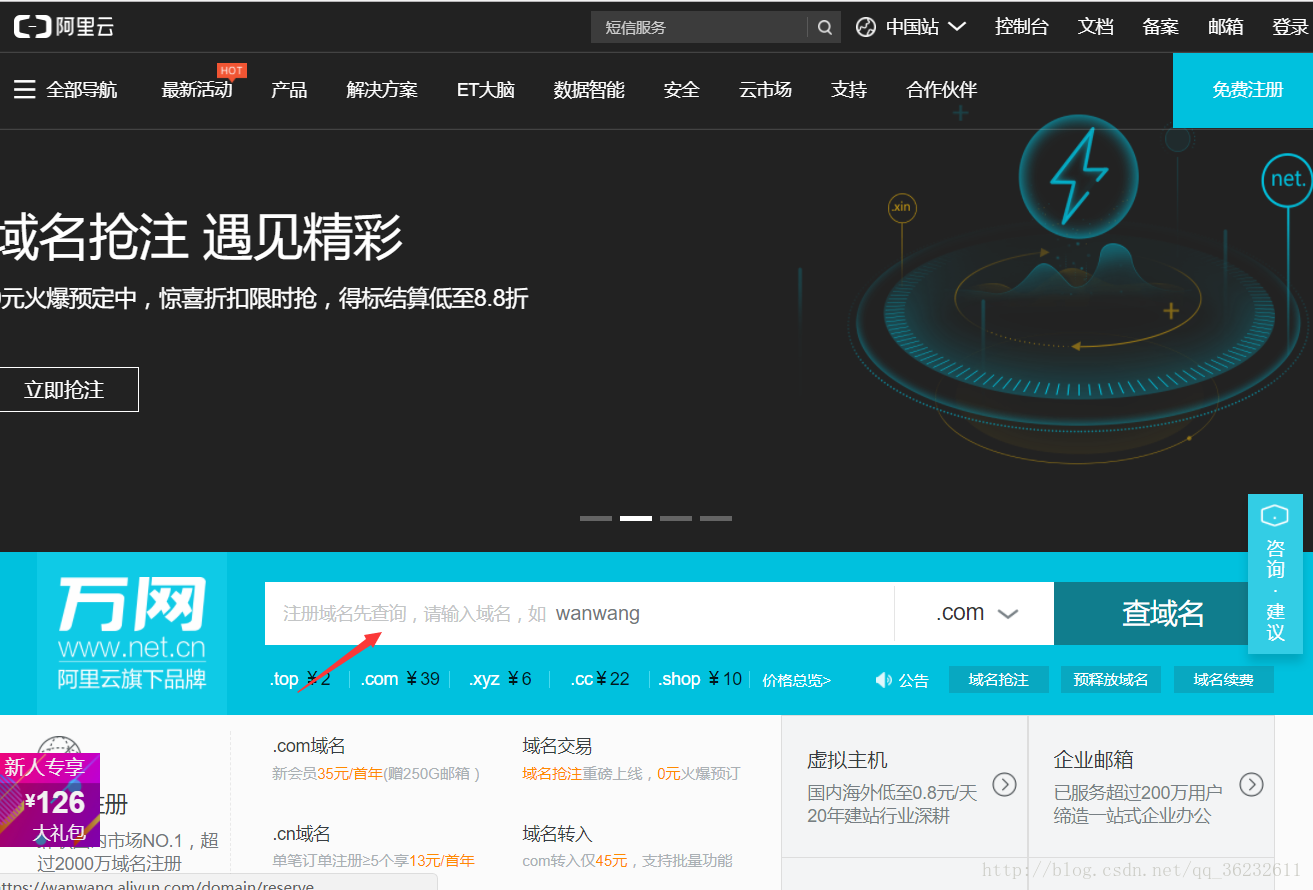Image resolution: width=1313 pixels, height=890 pixels.
Task: Click the 万网 logo
Action: click(x=131, y=633)
